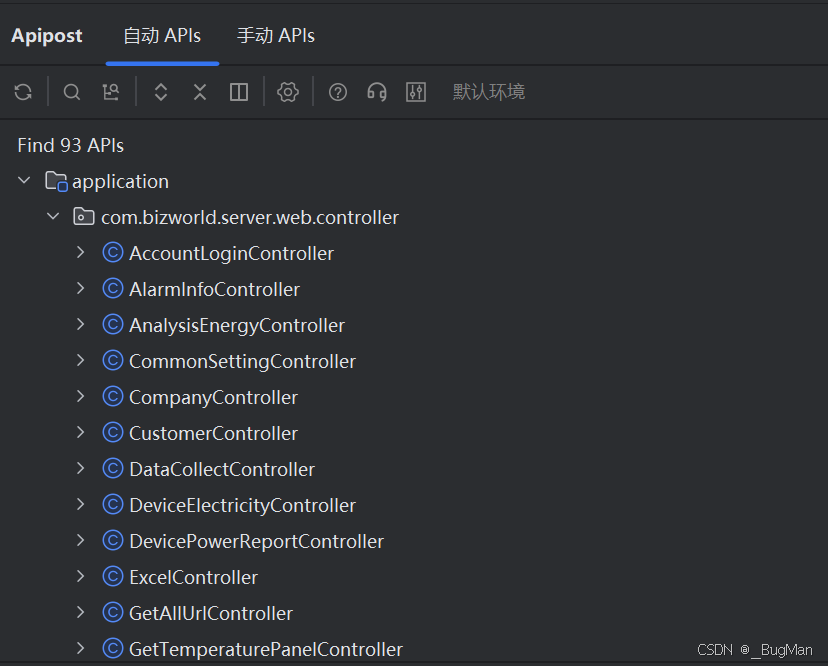Select AlarmInfoController in the tree
This screenshot has width=828, height=666.
point(214,289)
